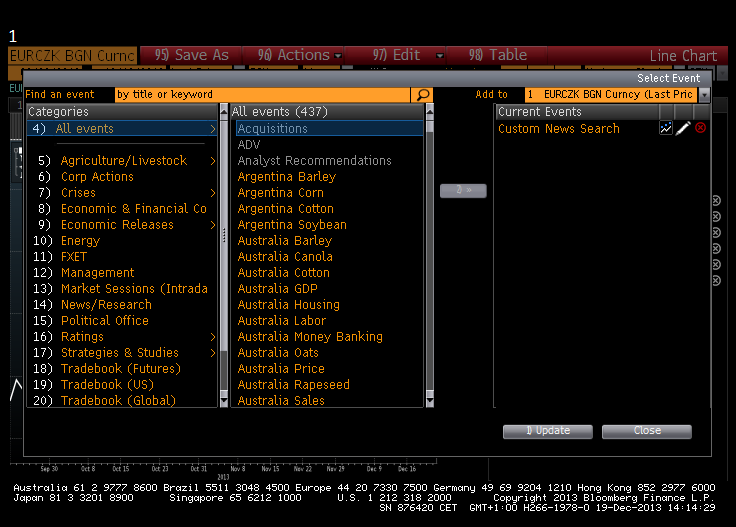Click Custom News Search current event
The width and height of the screenshot is (736, 527).
559,129
